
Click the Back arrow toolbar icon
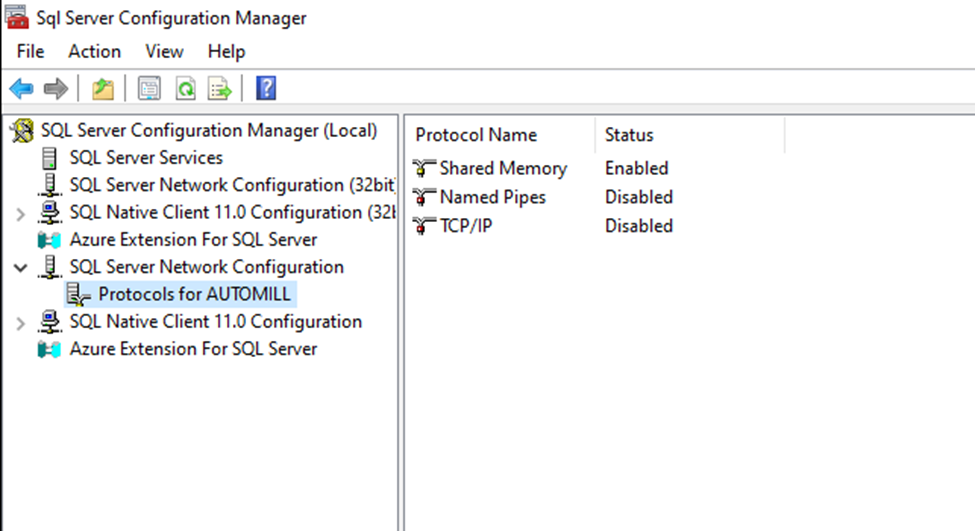click(21, 88)
